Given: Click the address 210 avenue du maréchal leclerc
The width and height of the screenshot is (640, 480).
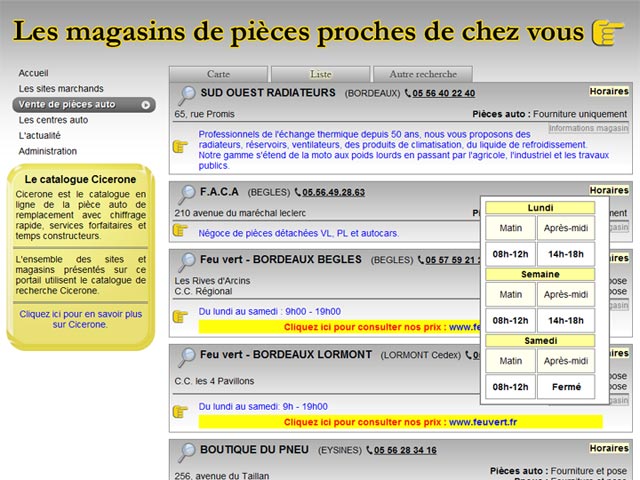Looking at the screenshot, I should coord(240,213).
